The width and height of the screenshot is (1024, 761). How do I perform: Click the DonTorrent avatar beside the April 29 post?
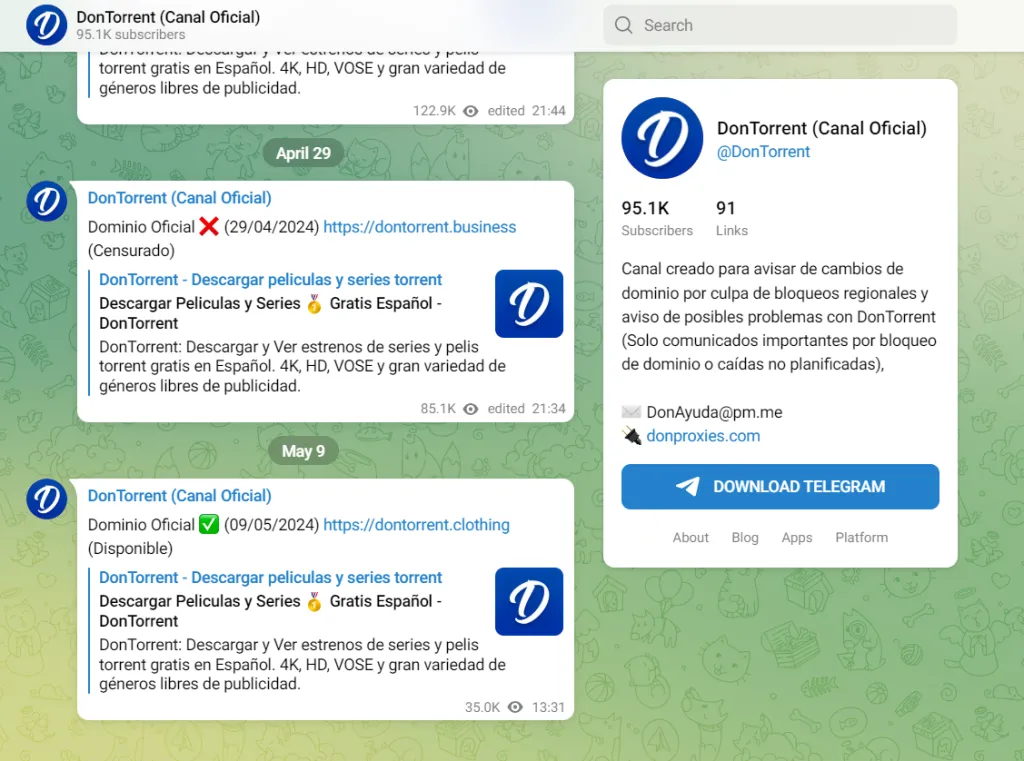(x=46, y=201)
